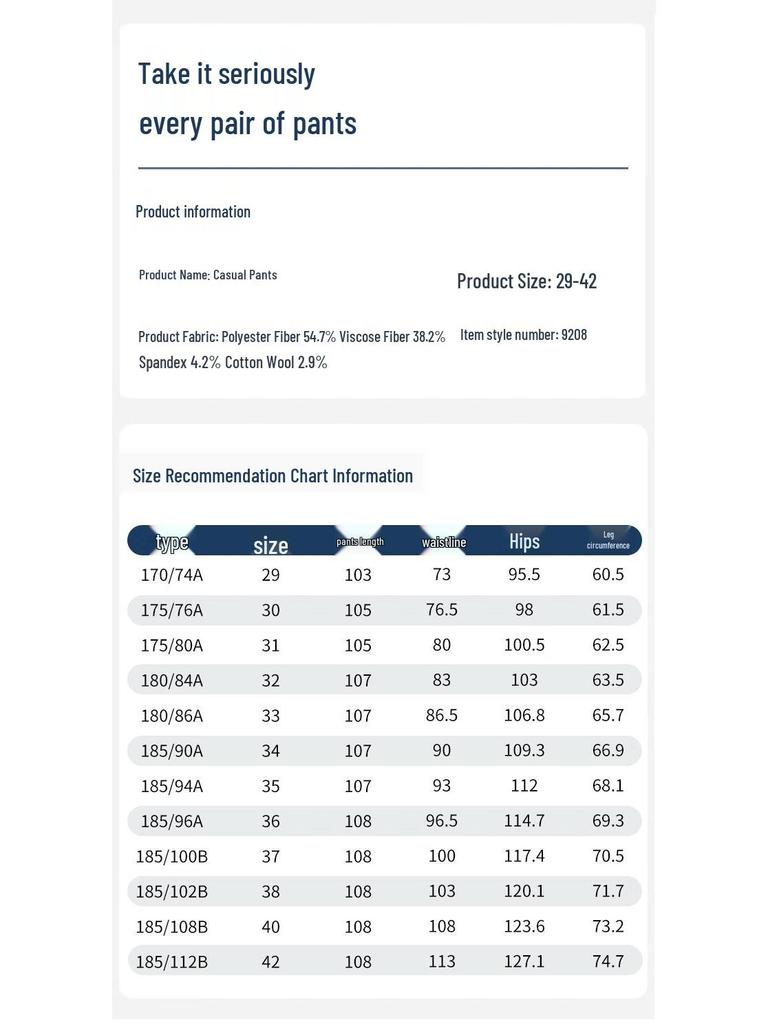Select the hips value 127.1

[x=524, y=962]
